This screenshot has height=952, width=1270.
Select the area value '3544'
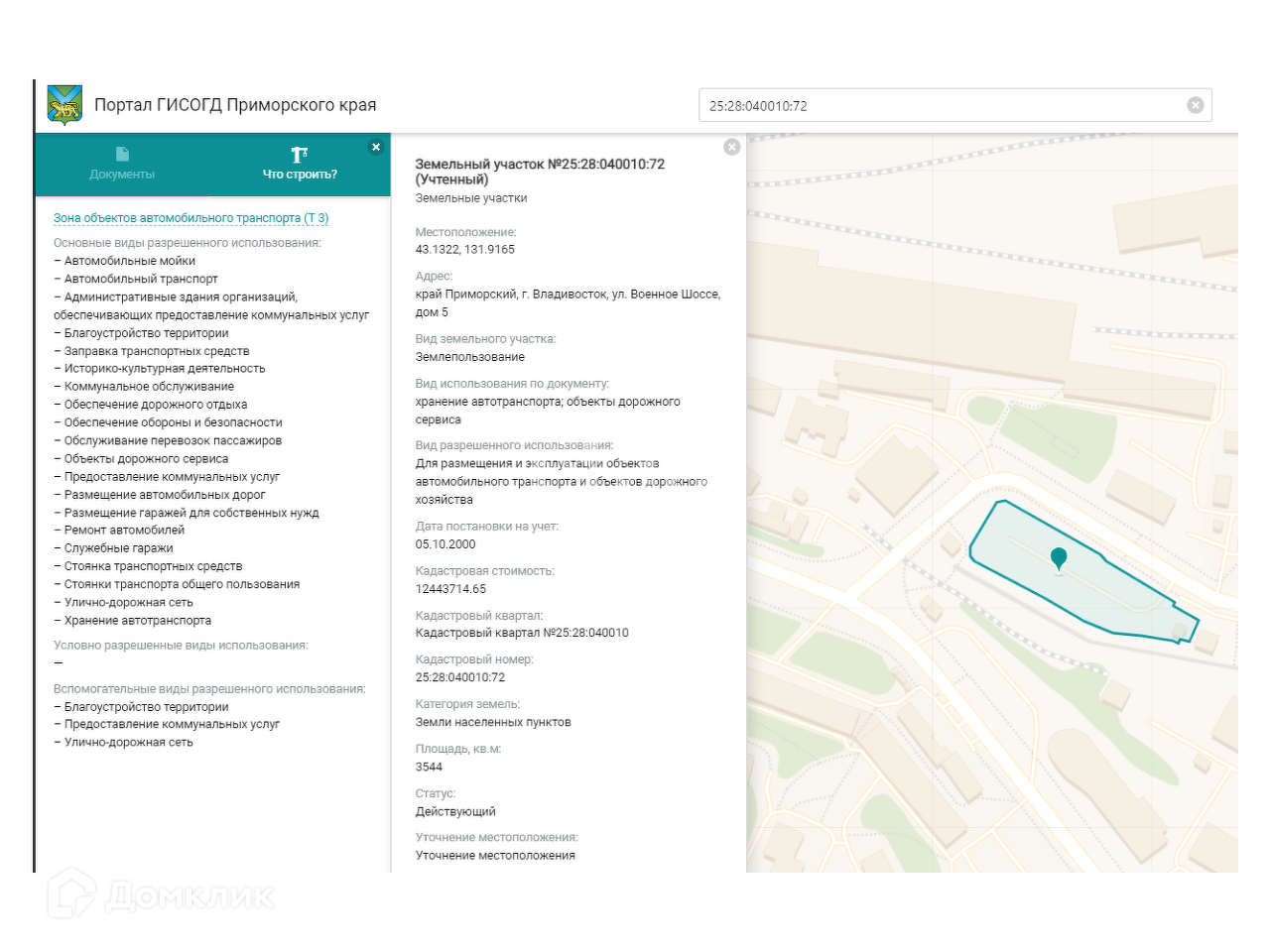429,767
